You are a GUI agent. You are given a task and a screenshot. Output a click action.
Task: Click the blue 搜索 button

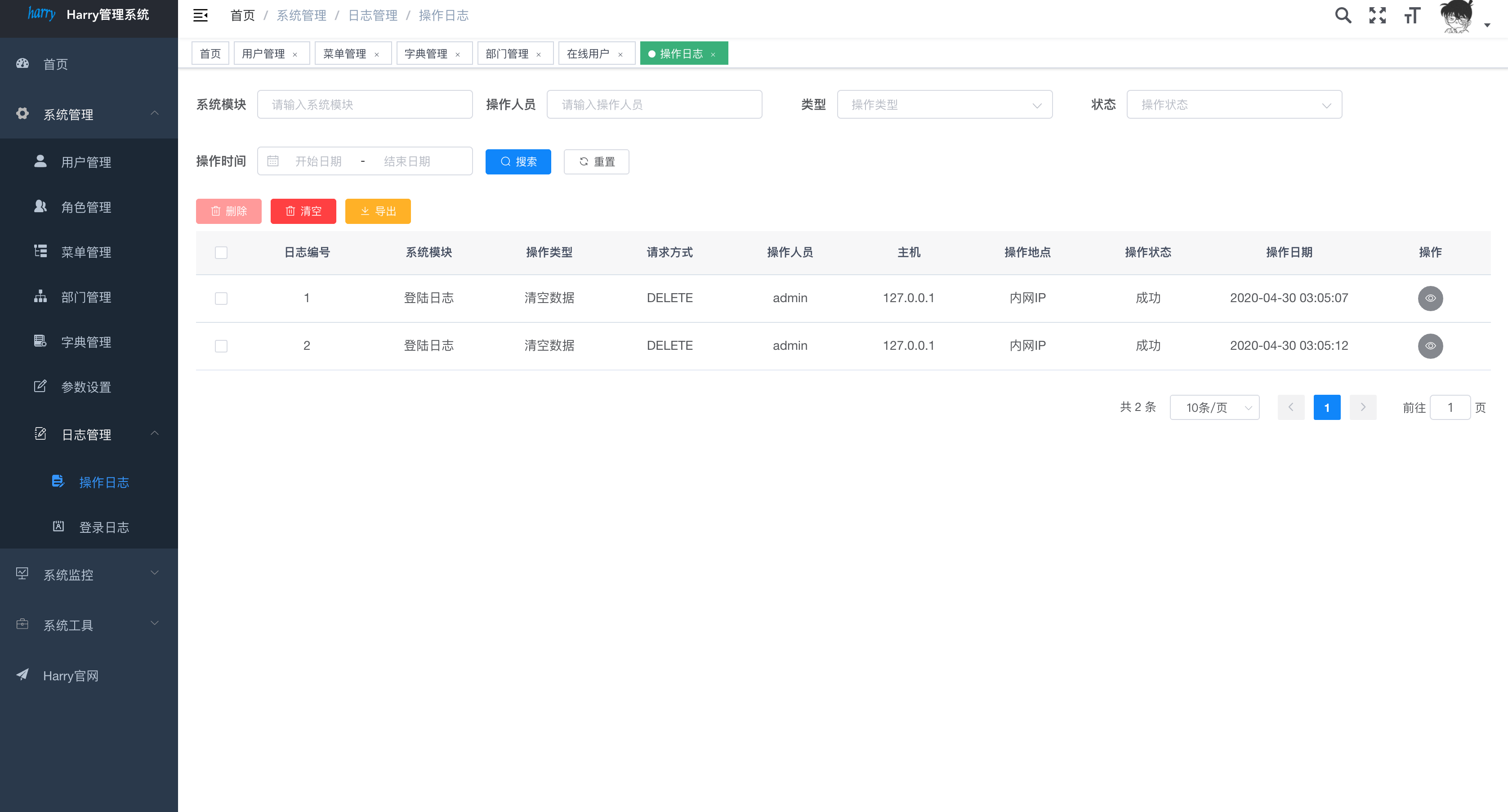click(518, 161)
